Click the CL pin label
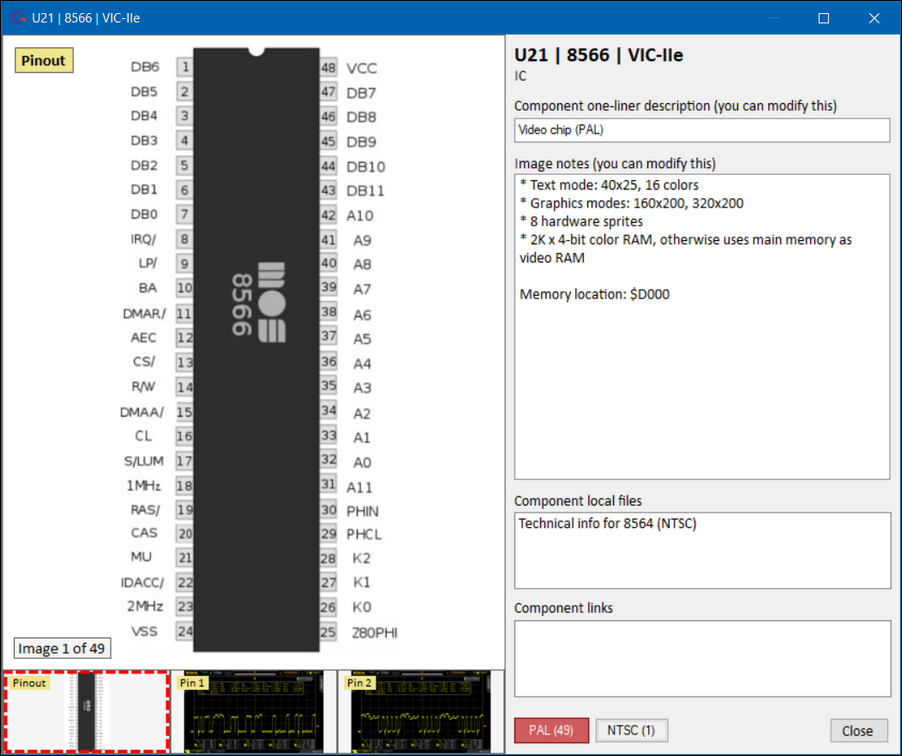Viewport: 902px width, 756px height. (x=143, y=436)
